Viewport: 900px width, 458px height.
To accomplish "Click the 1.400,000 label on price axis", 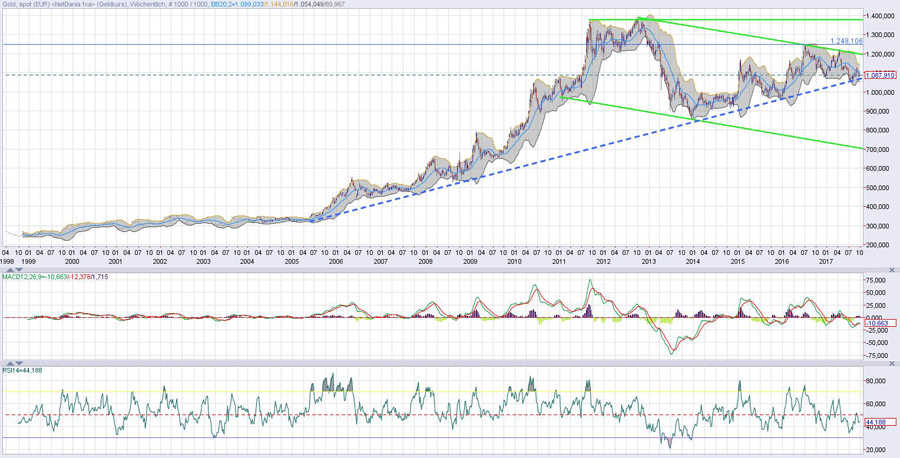I will 880,18.
